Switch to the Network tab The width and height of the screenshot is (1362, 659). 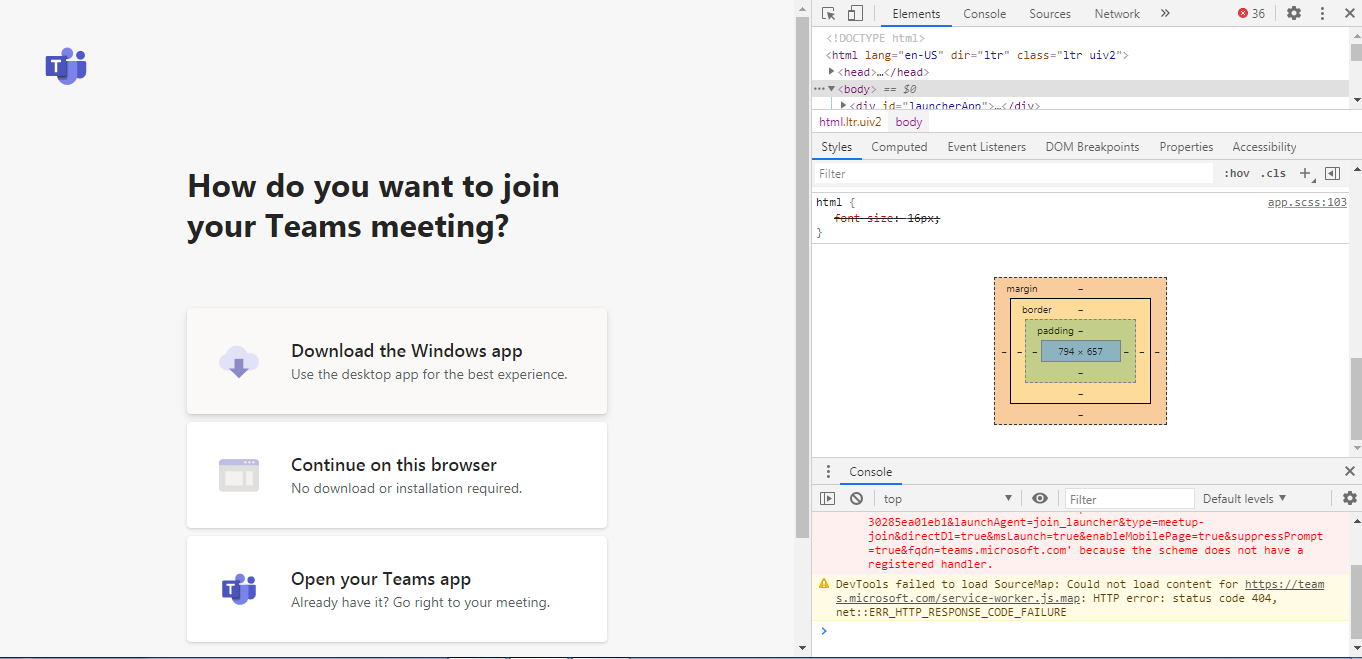1117,14
